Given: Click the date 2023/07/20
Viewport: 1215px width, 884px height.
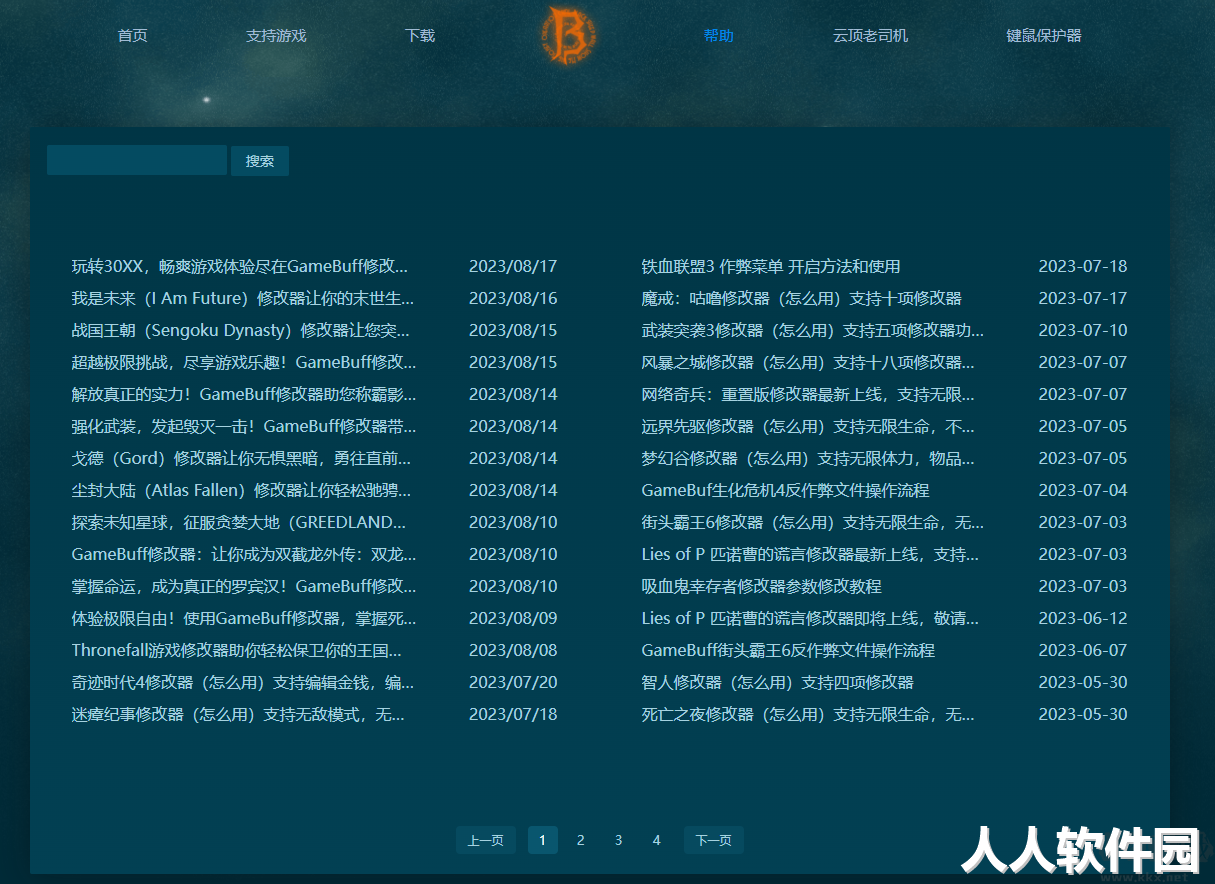Looking at the screenshot, I should pyautogui.click(x=513, y=682).
